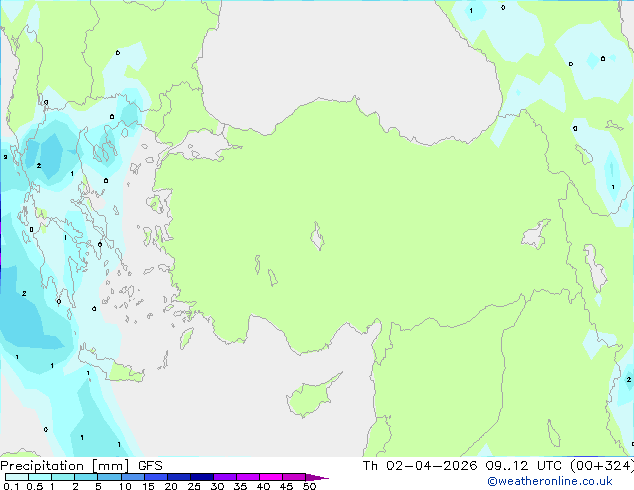The width and height of the screenshot is (634, 490).
Task: Click the Crete island on the map
Action: point(111,366)
